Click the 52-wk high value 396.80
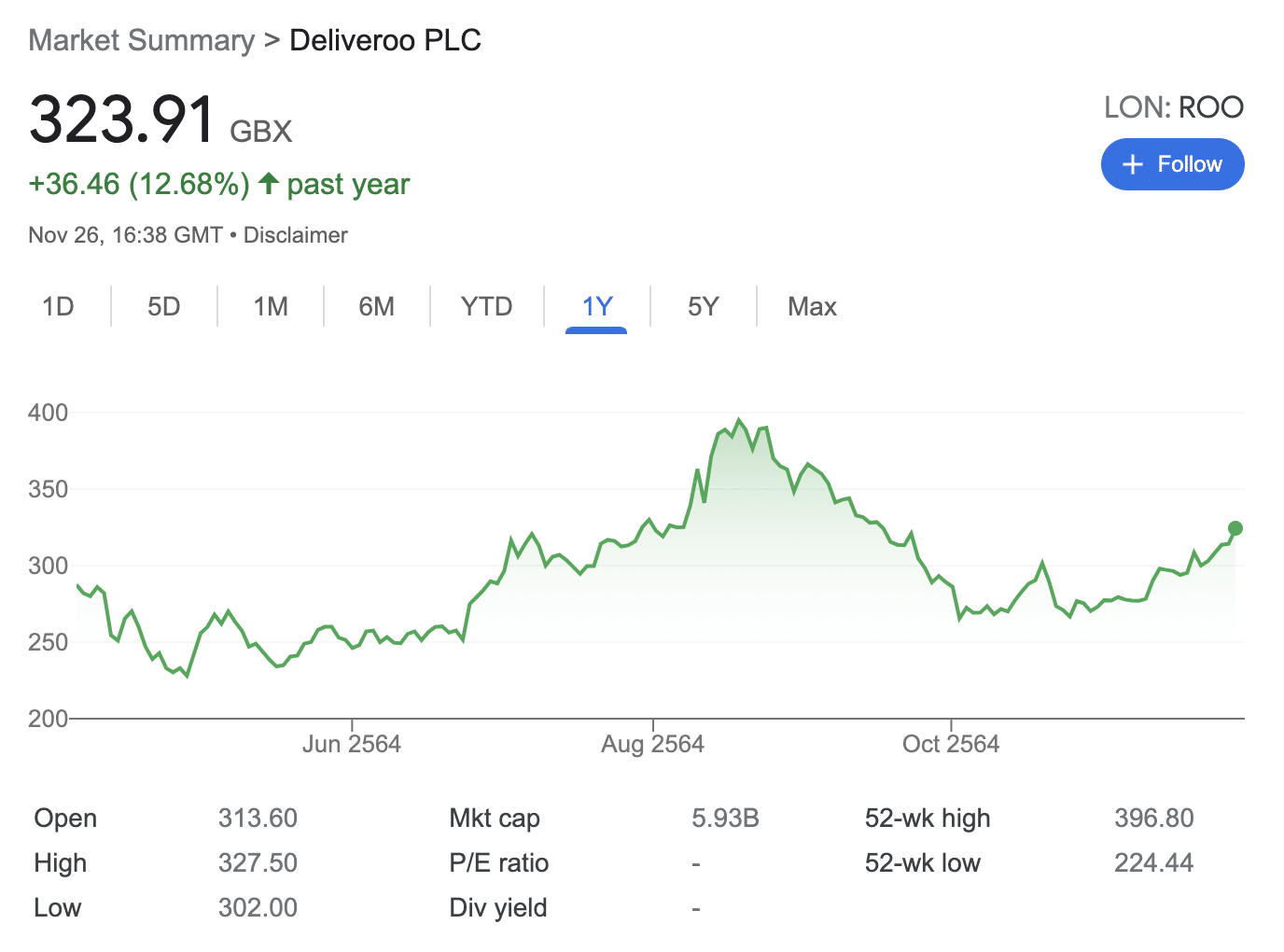 pyautogui.click(x=1154, y=819)
